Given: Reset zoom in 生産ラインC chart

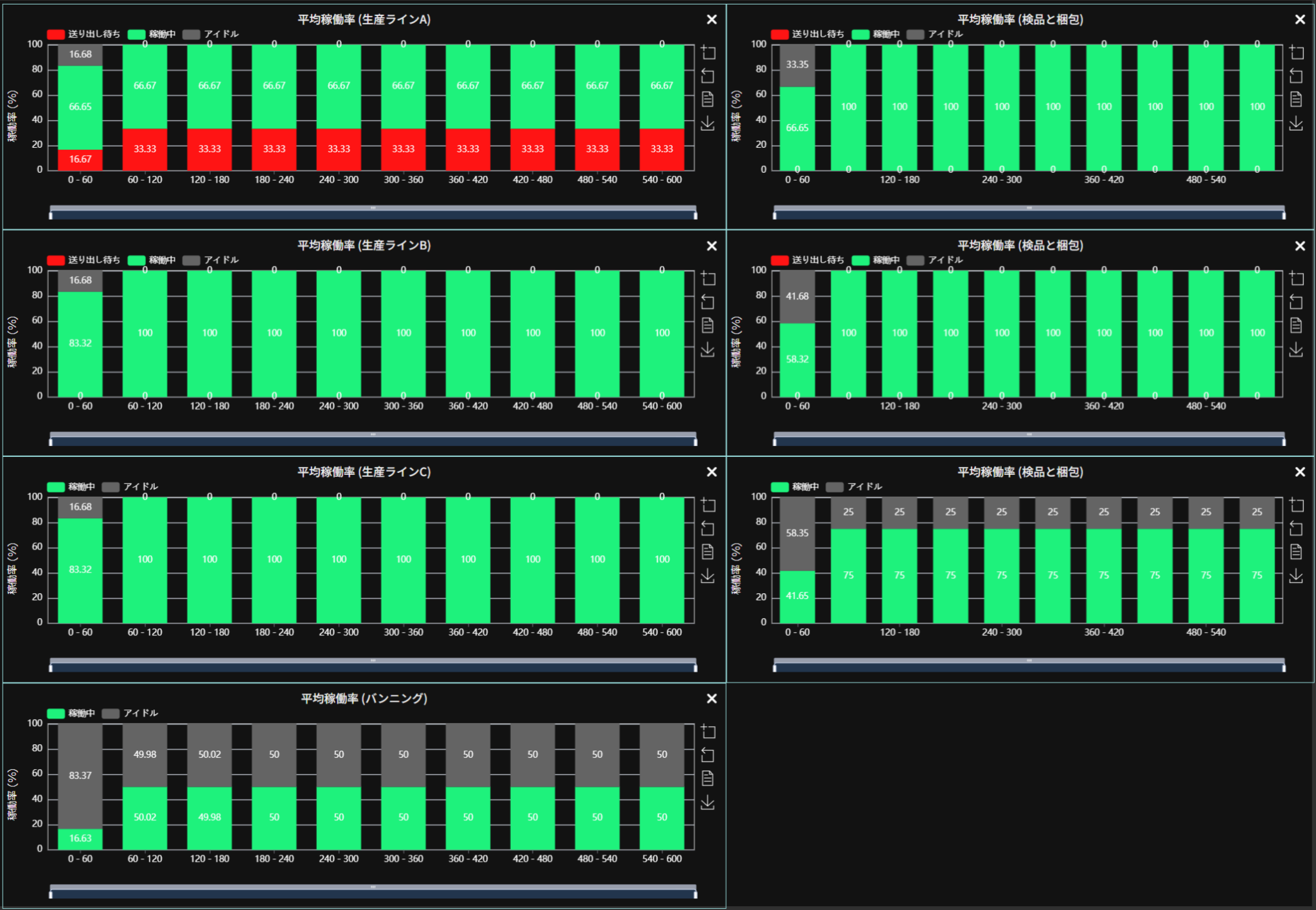Looking at the screenshot, I should point(707,528).
